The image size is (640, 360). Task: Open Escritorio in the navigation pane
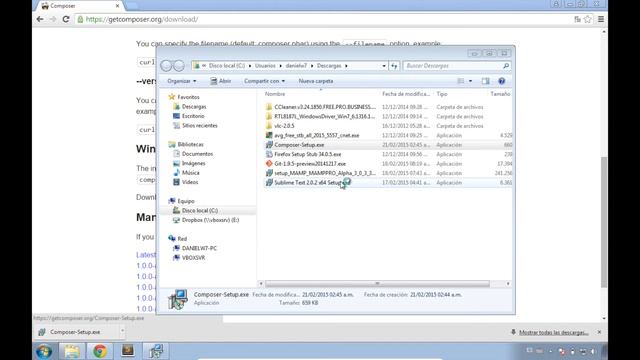click(x=193, y=116)
